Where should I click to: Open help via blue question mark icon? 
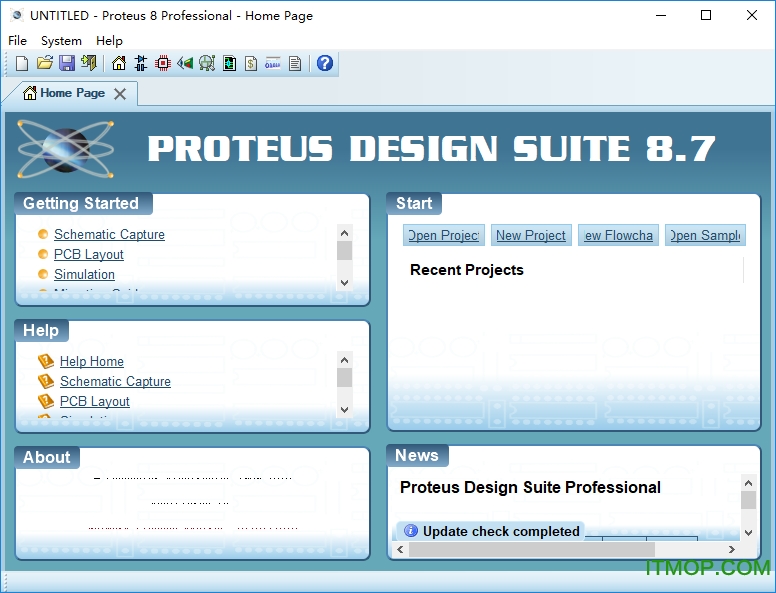(325, 63)
